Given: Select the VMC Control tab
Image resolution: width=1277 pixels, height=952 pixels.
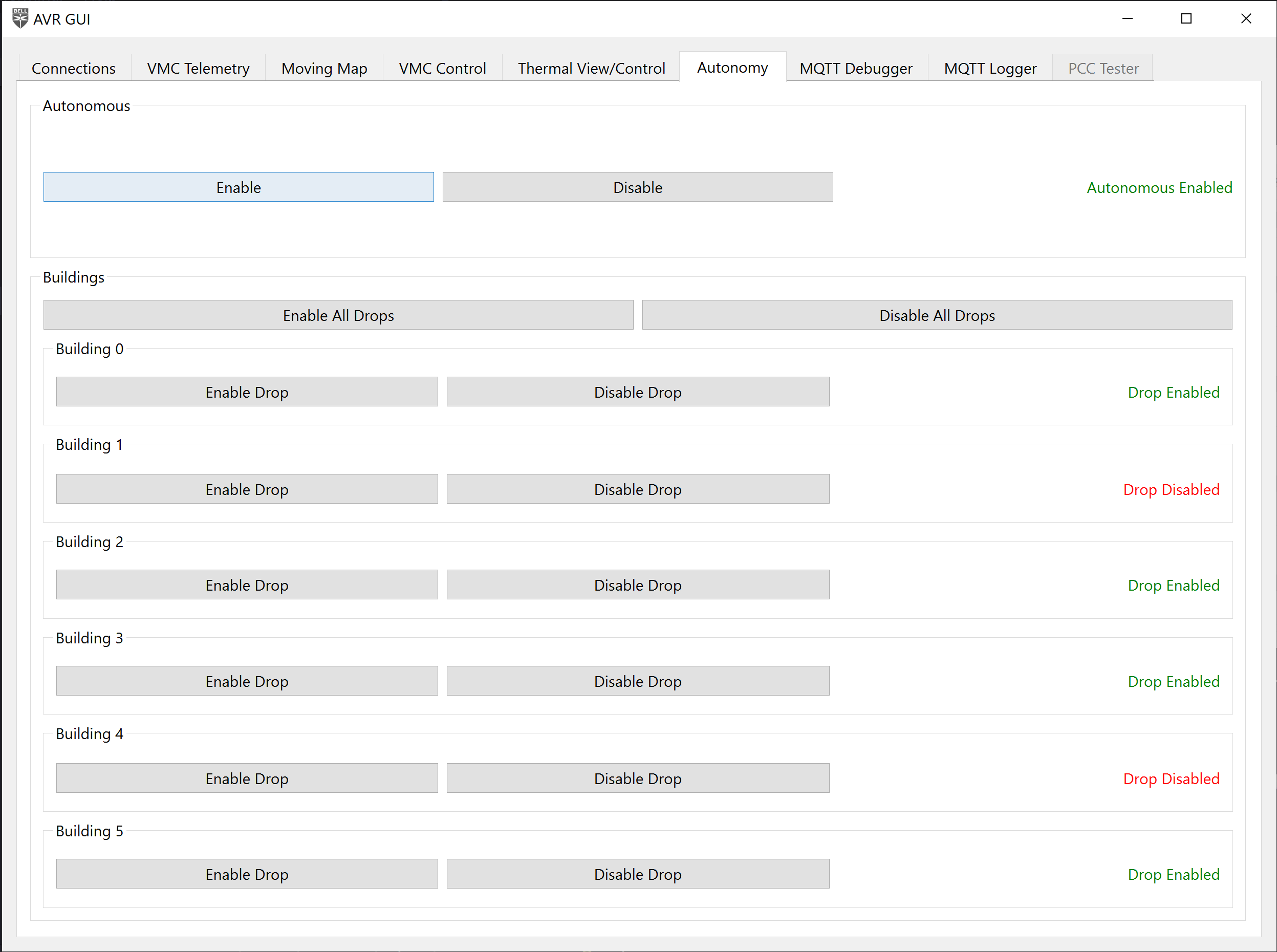Looking at the screenshot, I should [443, 68].
